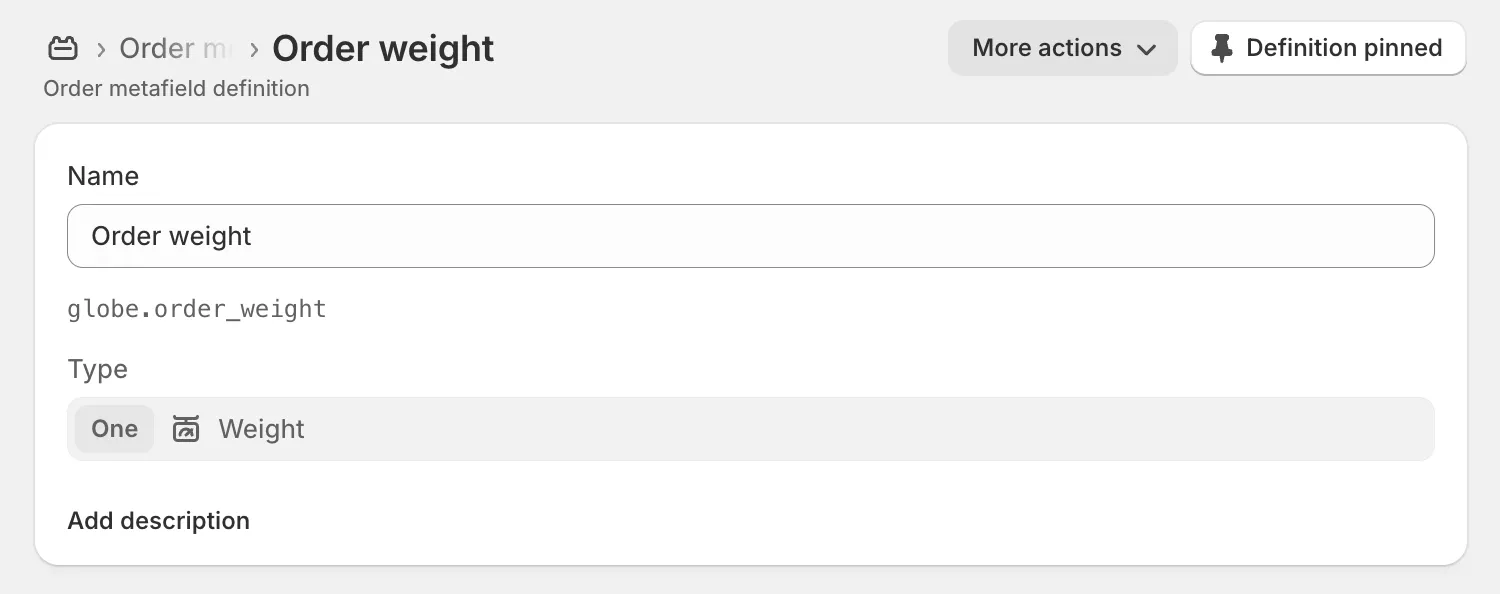
Task: Unpin definition via Definition pinned button
Action: pyautogui.click(x=1328, y=48)
